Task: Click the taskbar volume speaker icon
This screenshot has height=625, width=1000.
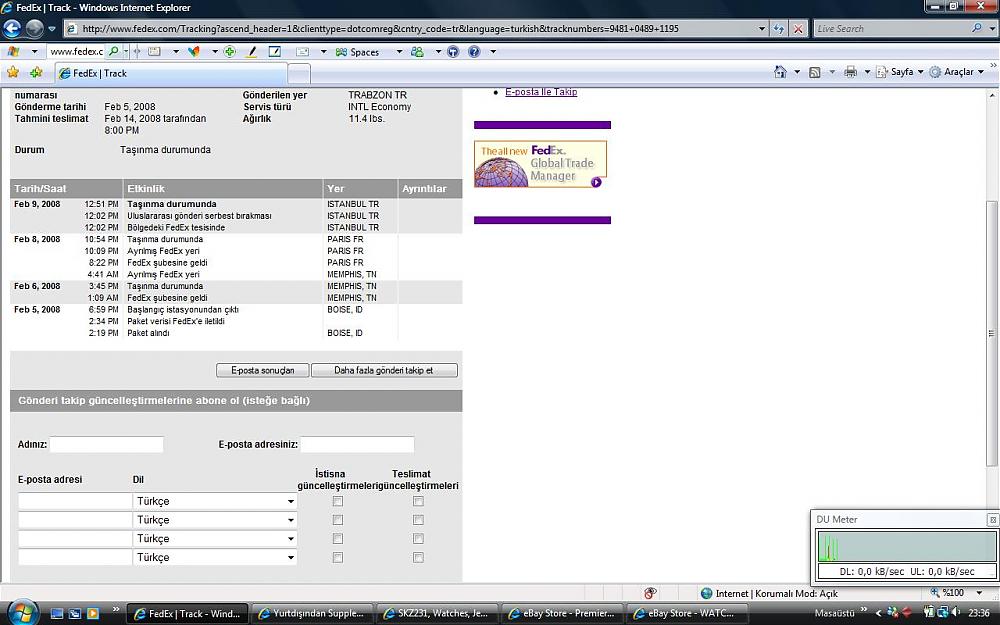Action: pyautogui.click(x=955, y=613)
